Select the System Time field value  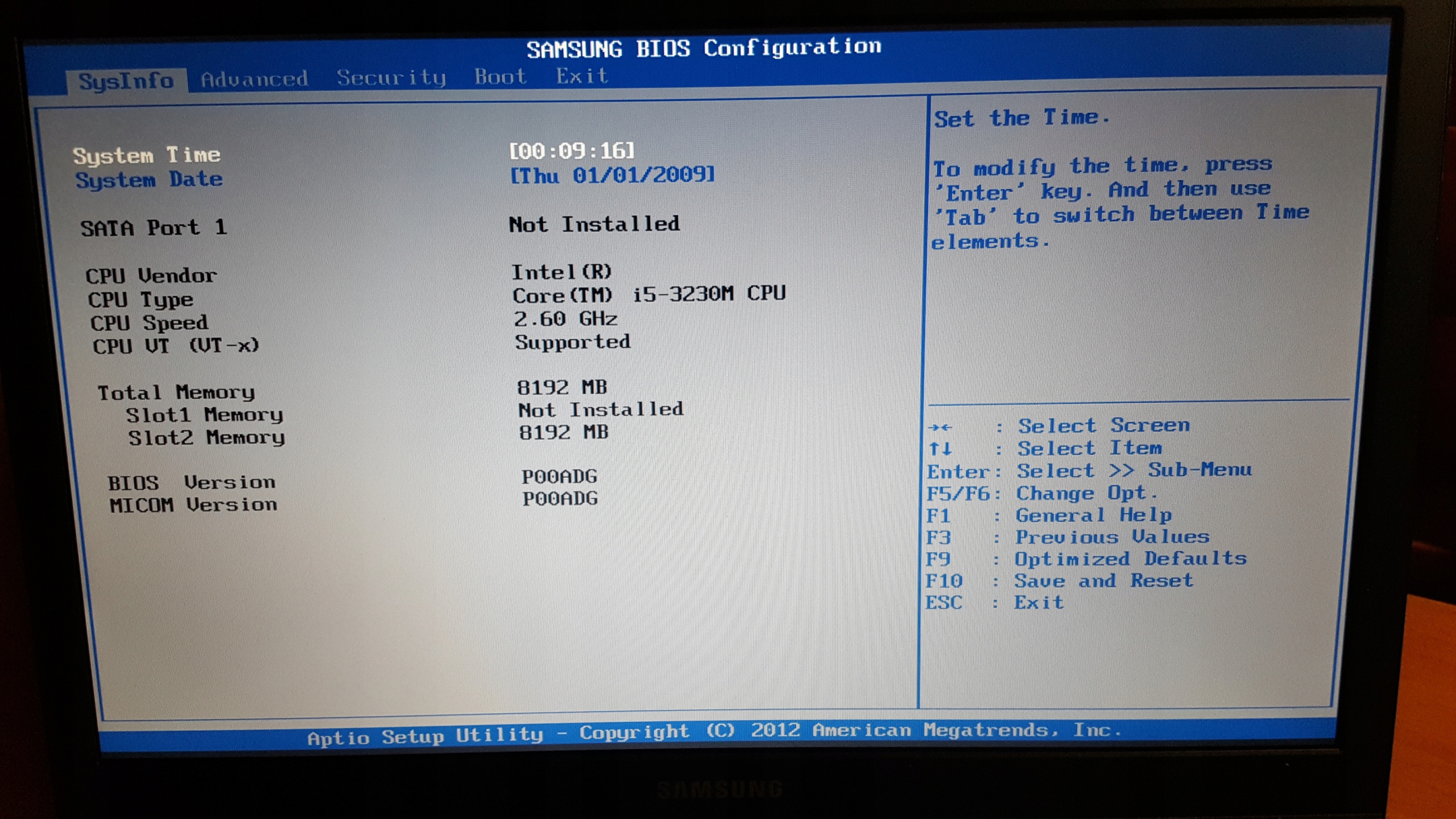point(572,151)
